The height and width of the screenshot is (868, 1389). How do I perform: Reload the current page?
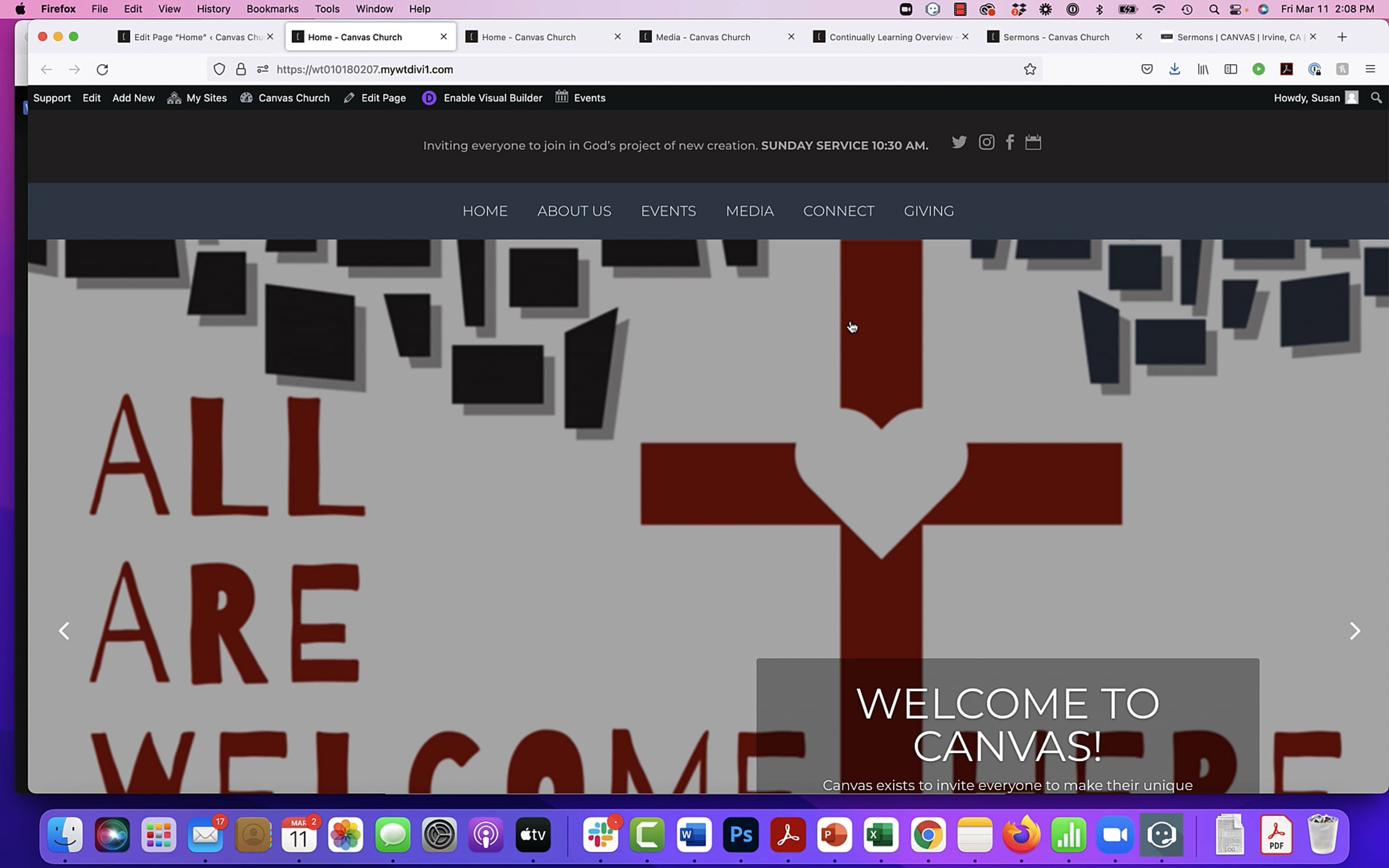pos(102,69)
